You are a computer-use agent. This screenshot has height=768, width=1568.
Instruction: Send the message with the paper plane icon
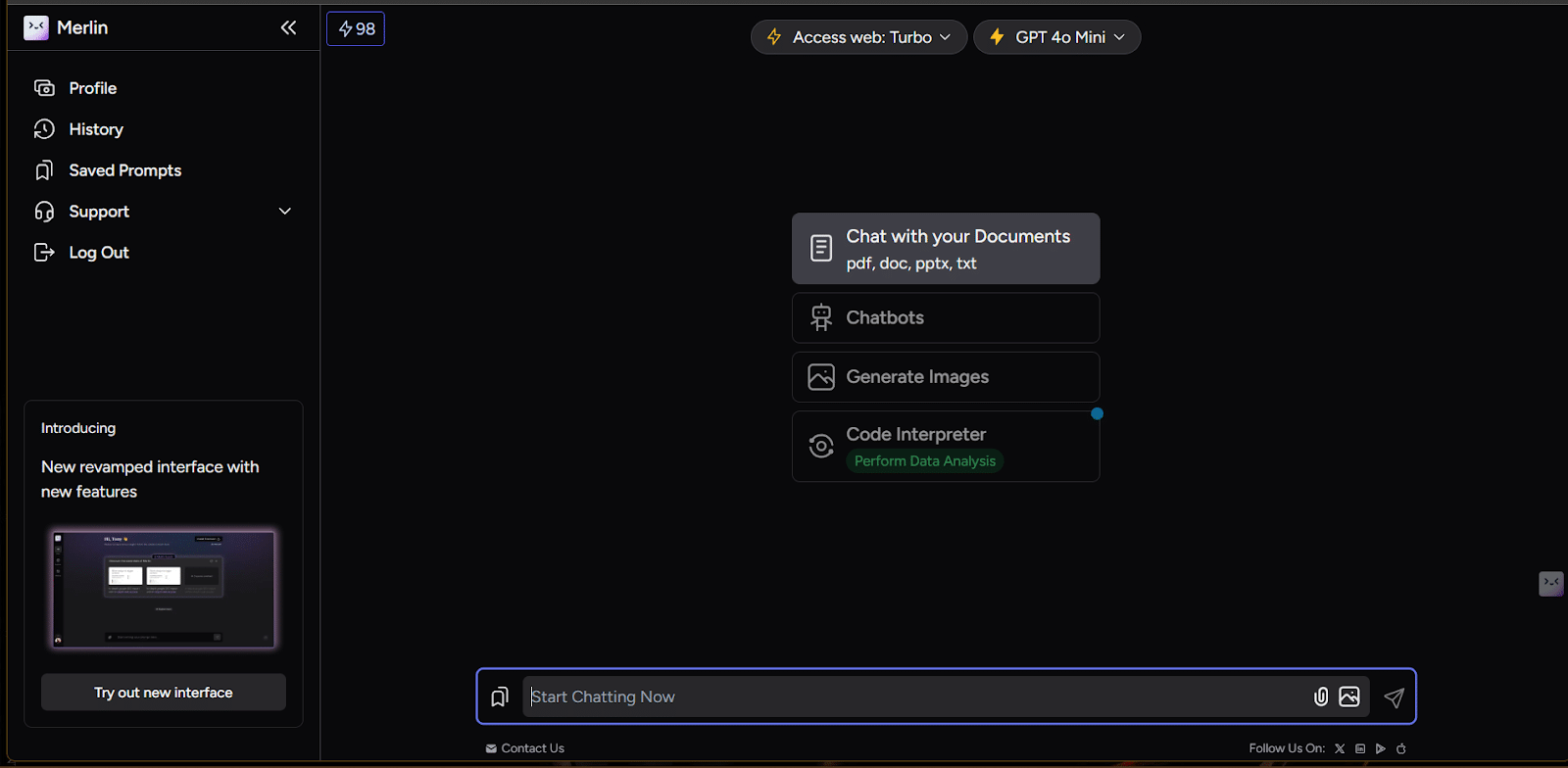(1394, 696)
